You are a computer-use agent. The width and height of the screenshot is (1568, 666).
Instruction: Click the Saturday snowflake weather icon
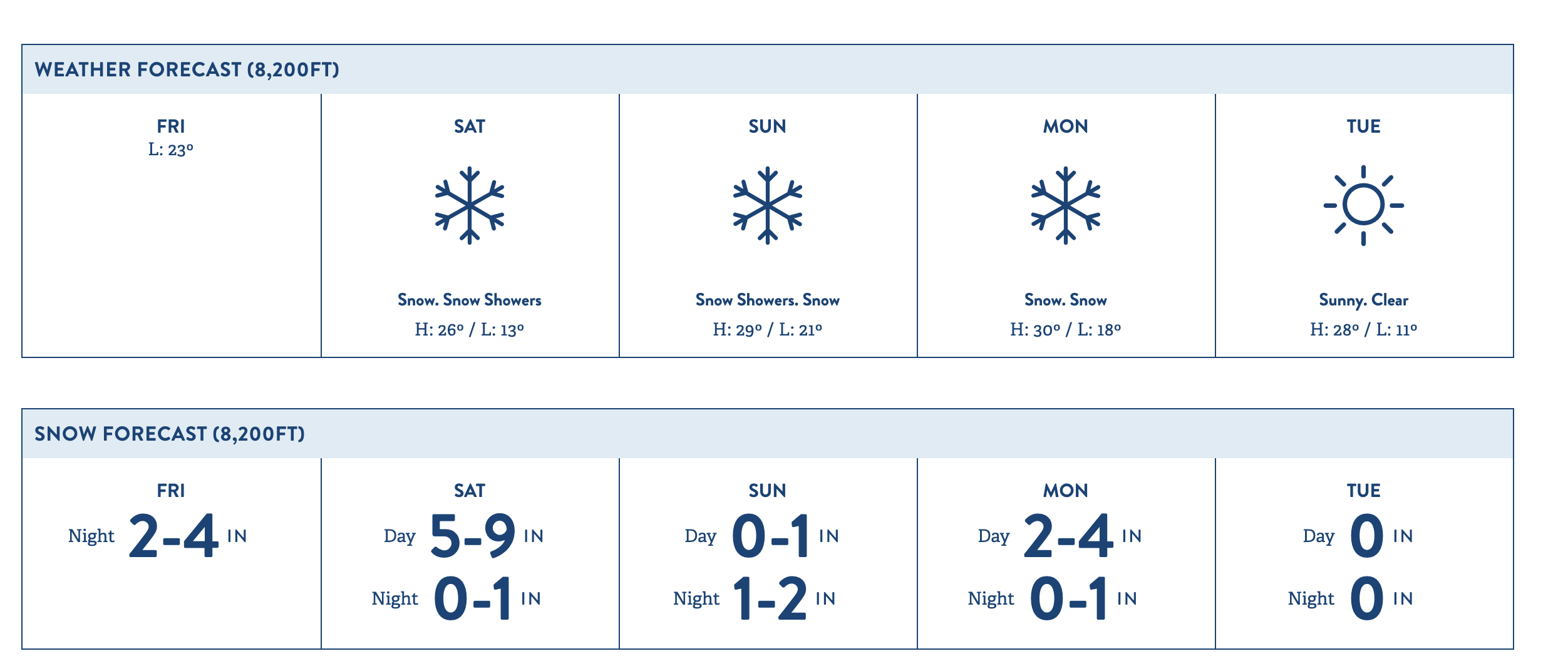469,205
